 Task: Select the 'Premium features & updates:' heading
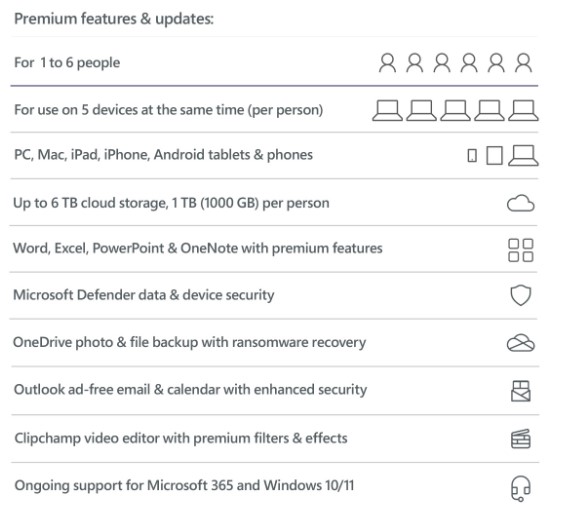click(x=114, y=19)
